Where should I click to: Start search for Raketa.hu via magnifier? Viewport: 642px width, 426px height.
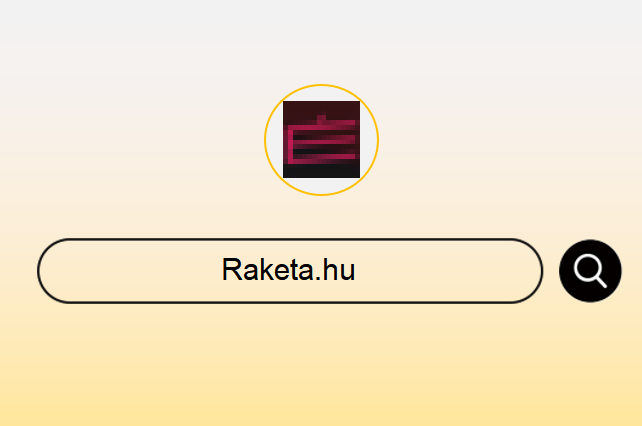pyautogui.click(x=590, y=271)
